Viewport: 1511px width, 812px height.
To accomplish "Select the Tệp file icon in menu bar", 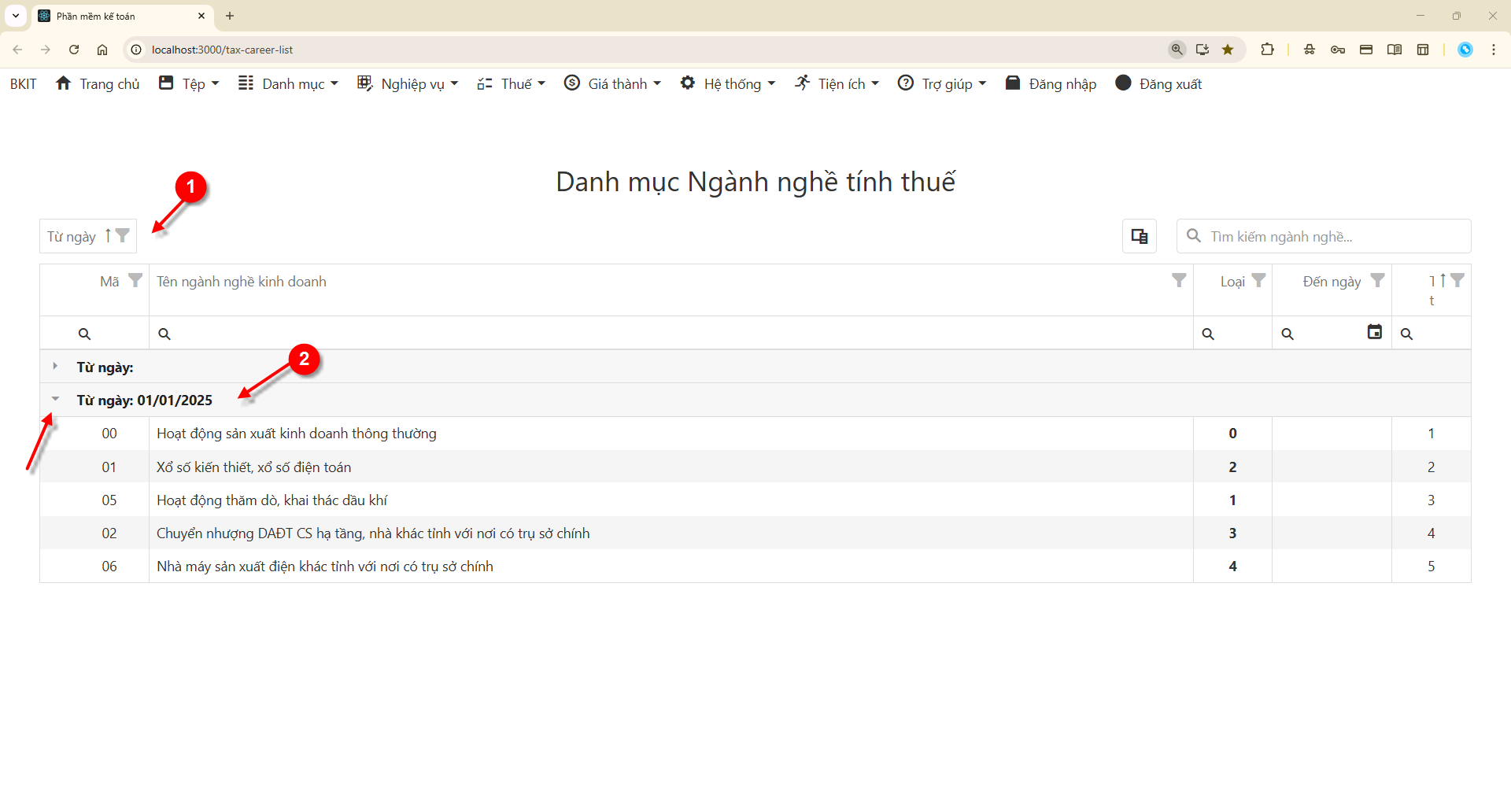I will tap(166, 83).
